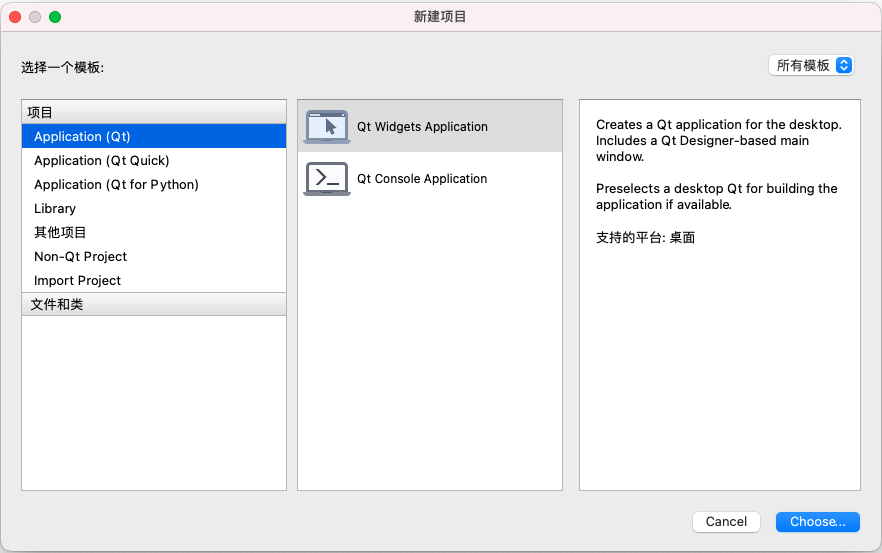Select Qt Console Application template label

coord(422,179)
